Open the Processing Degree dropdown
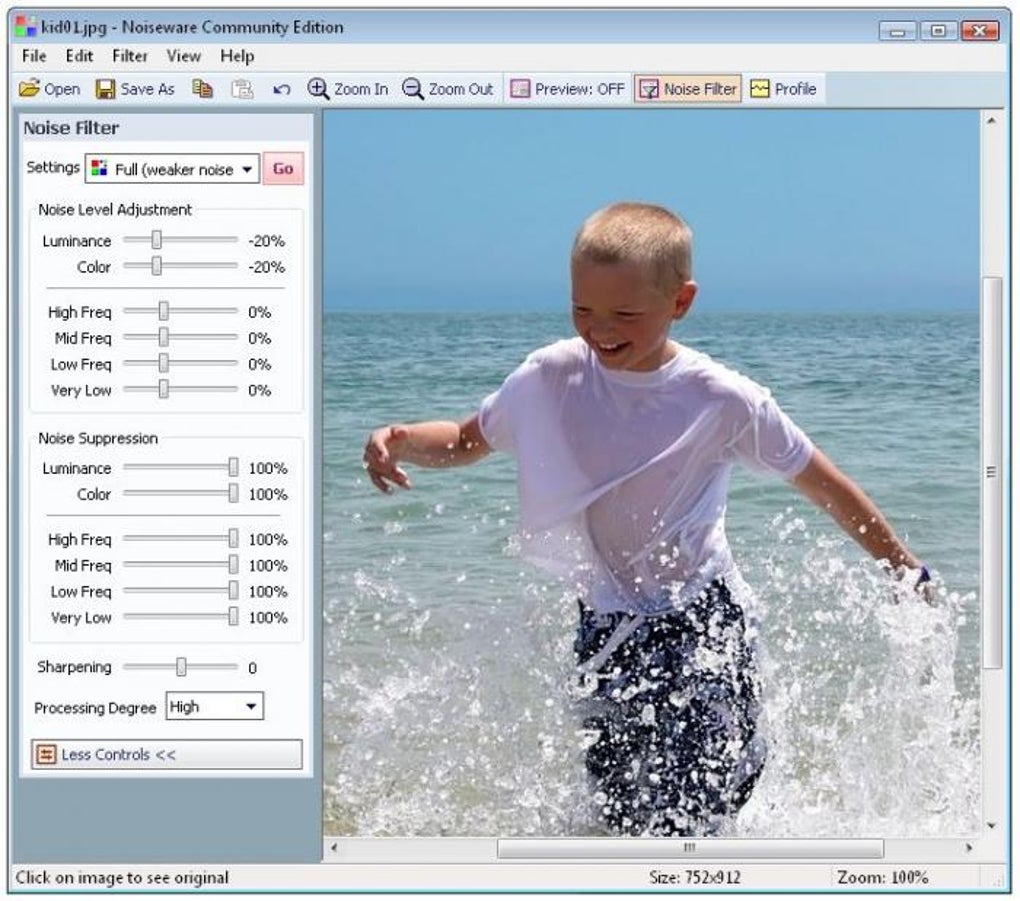Viewport: 1020px width, 901px height. click(x=215, y=706)
